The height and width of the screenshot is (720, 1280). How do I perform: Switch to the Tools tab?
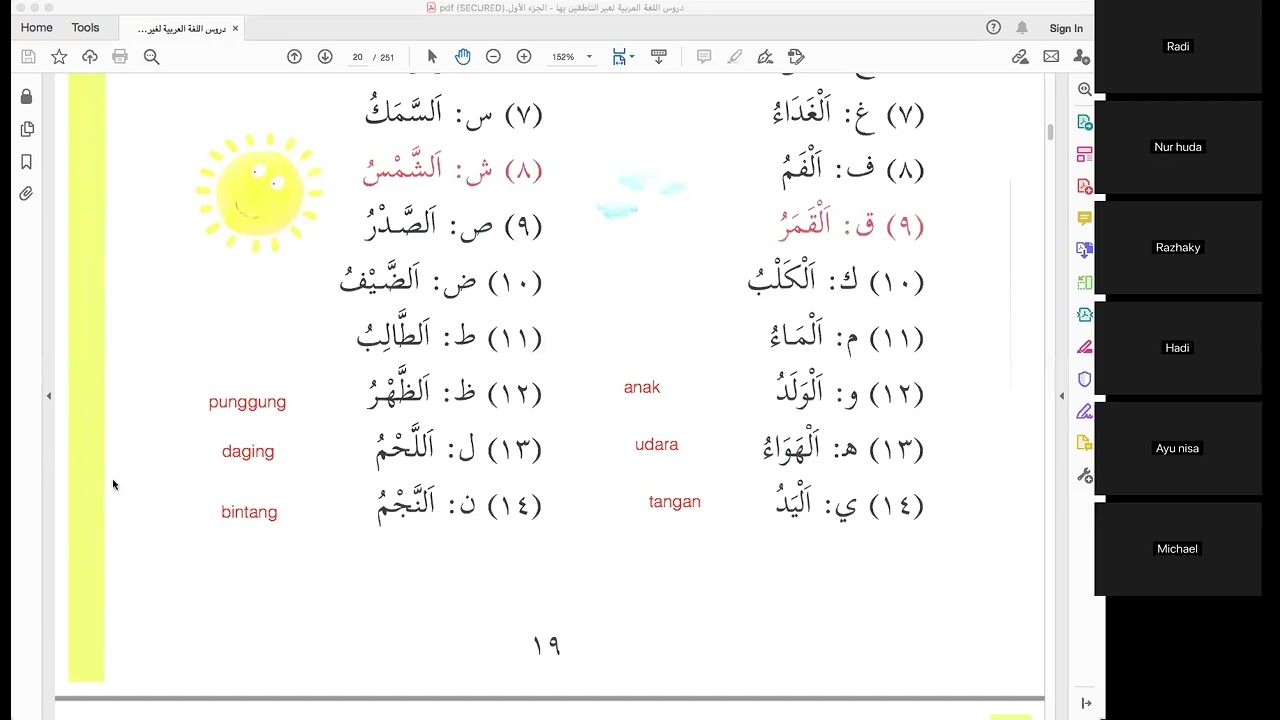click(x=85, y=28)
